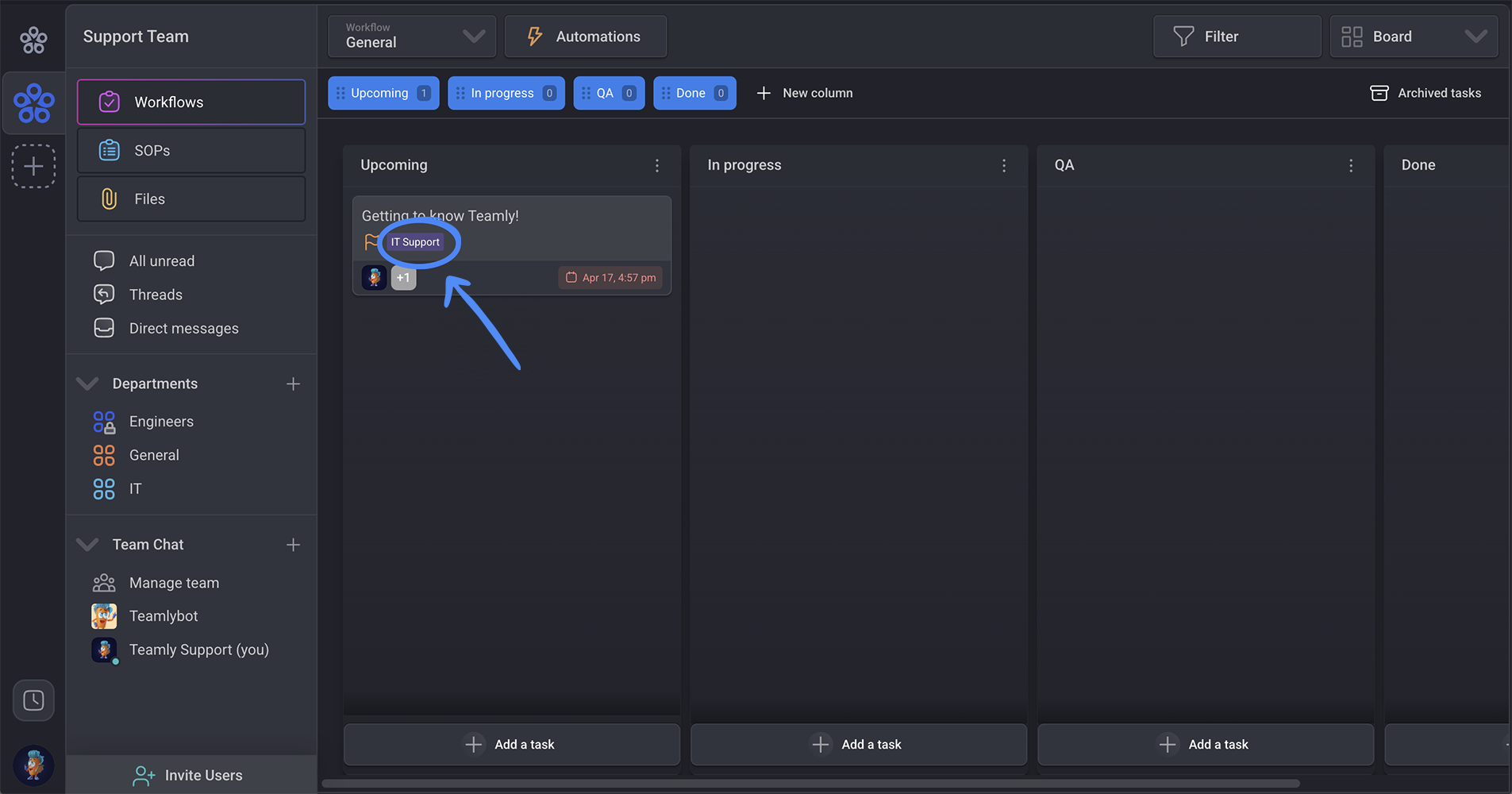
Task: Click the Teamly logo at top left
Action: click(33, 40)
